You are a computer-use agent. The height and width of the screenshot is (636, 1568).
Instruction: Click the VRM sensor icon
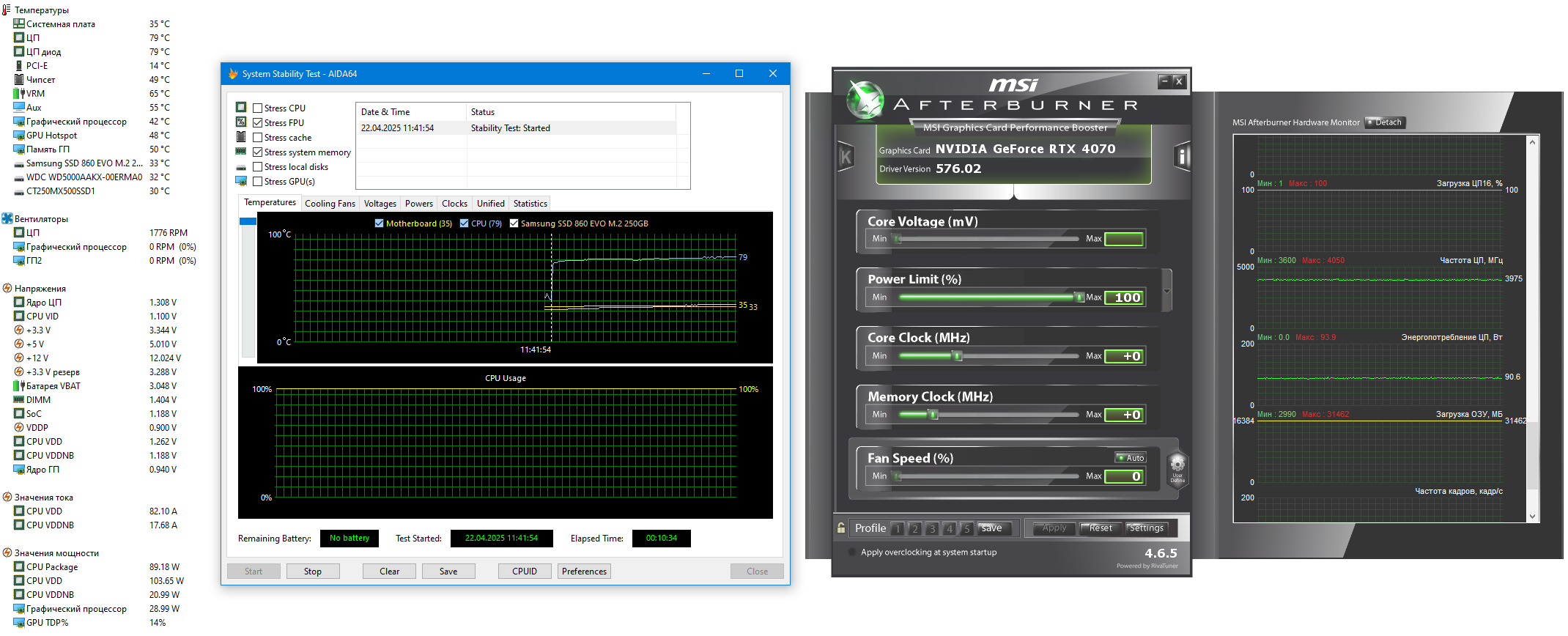(x=19, y=93)
